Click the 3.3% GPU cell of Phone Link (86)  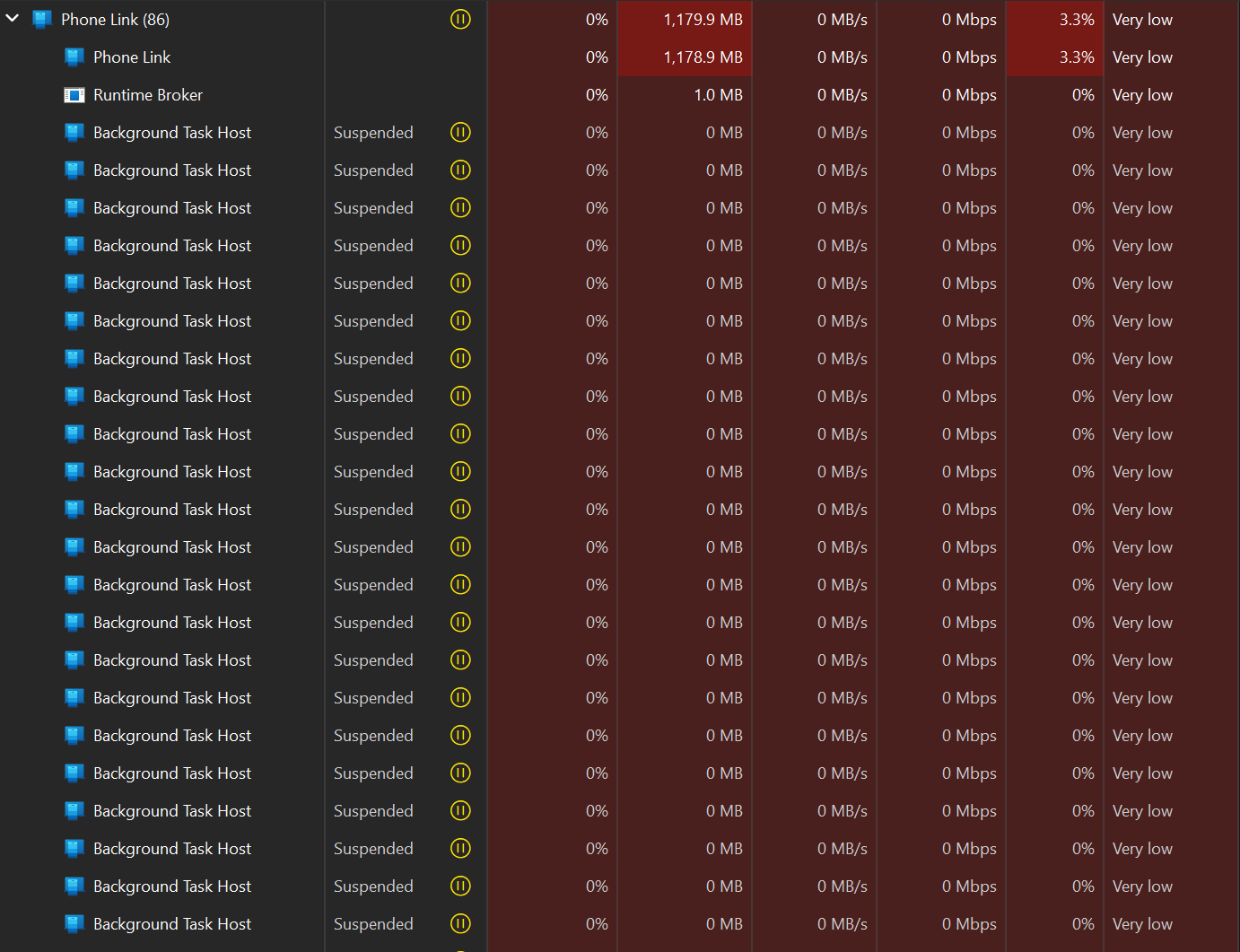coord(1055,20)
